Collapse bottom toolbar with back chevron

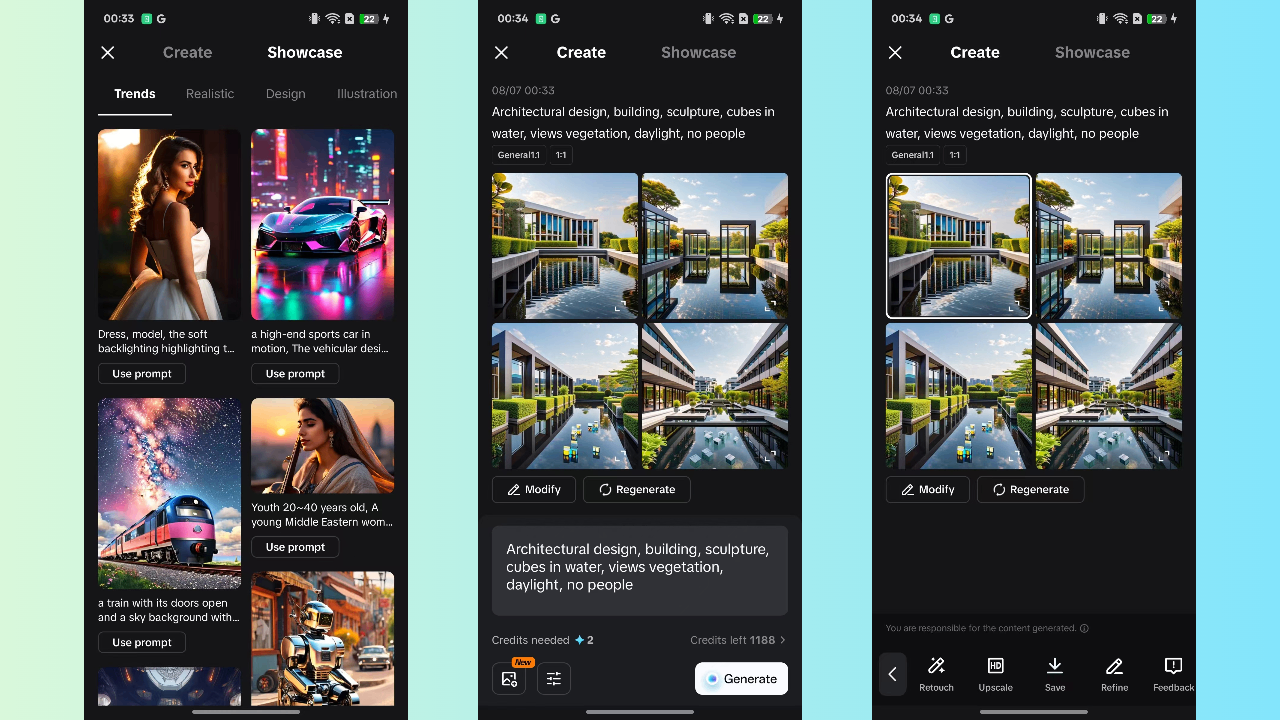click(893, 674)
